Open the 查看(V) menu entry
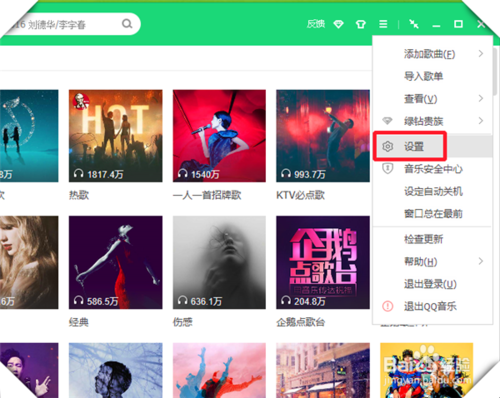Viewport: 500px width, 398px height. coord(432,99)
